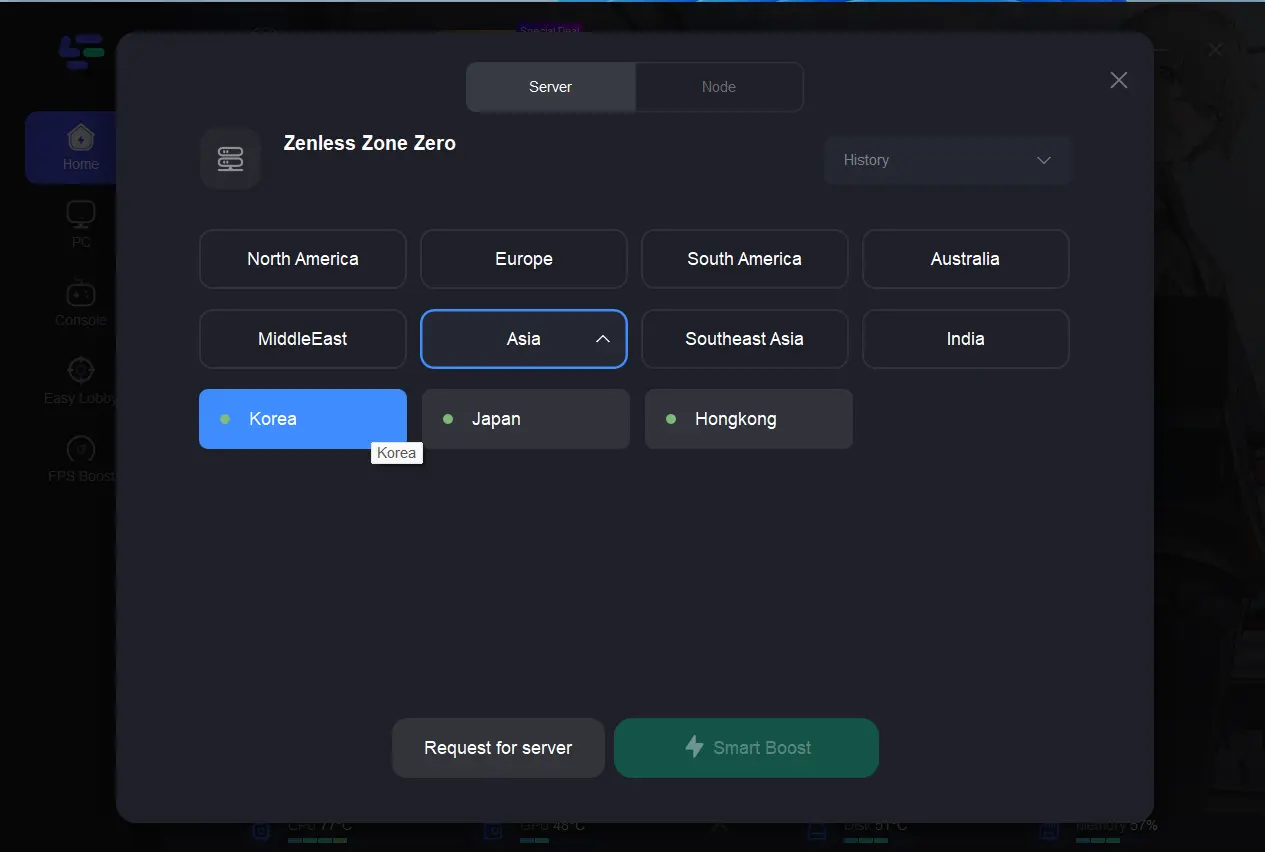Expand the Europe region
The height and width of the screenshot is (852, 1265).
coord(524,259)
